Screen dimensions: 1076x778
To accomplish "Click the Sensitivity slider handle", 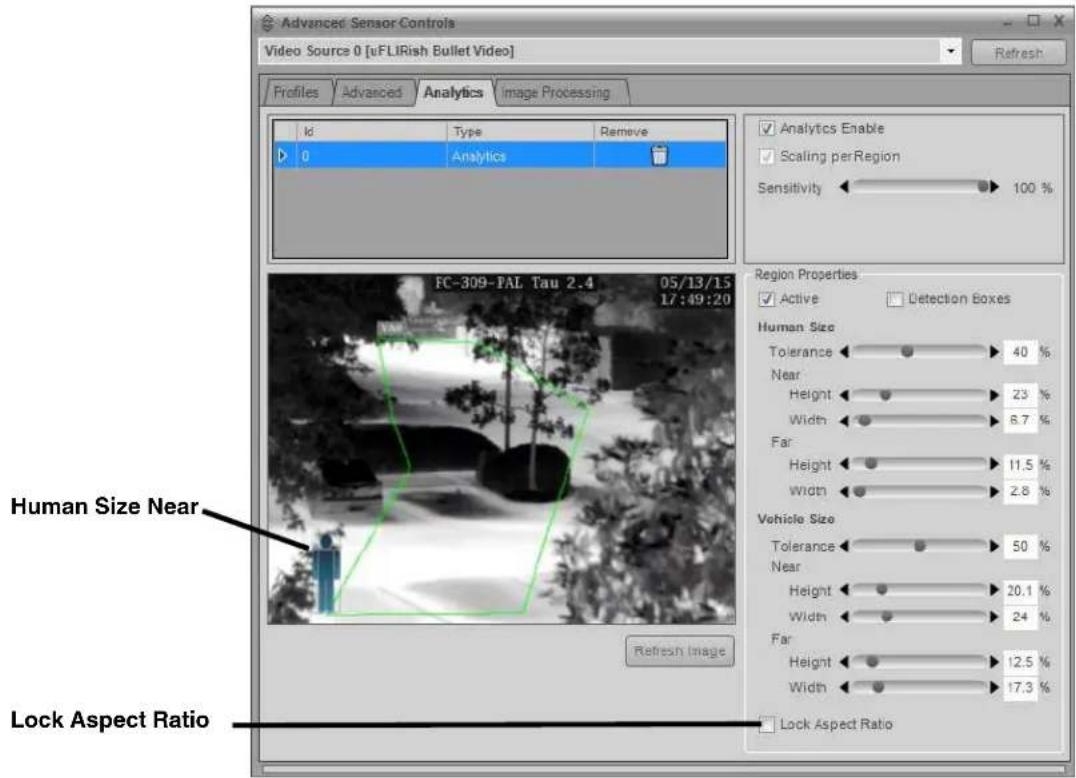I will tap(983, 187).
